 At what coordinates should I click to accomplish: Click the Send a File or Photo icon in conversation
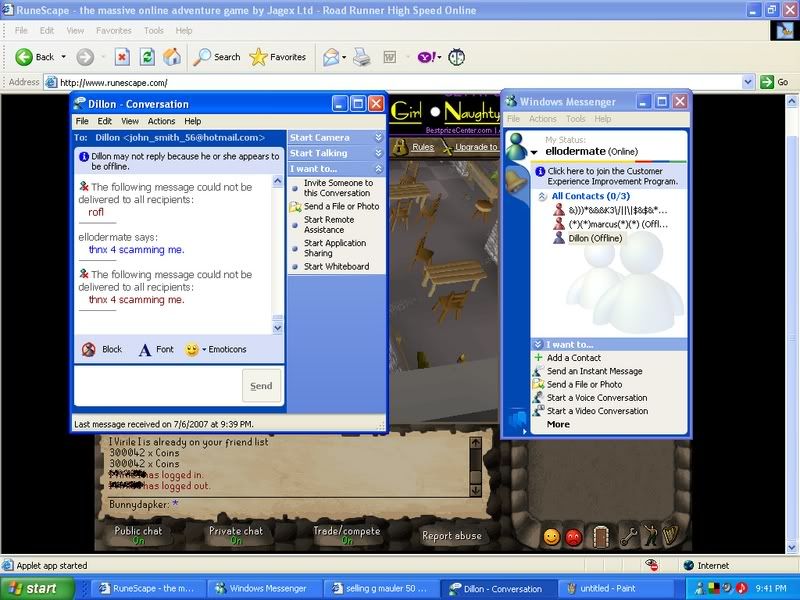tap(295, 207)
